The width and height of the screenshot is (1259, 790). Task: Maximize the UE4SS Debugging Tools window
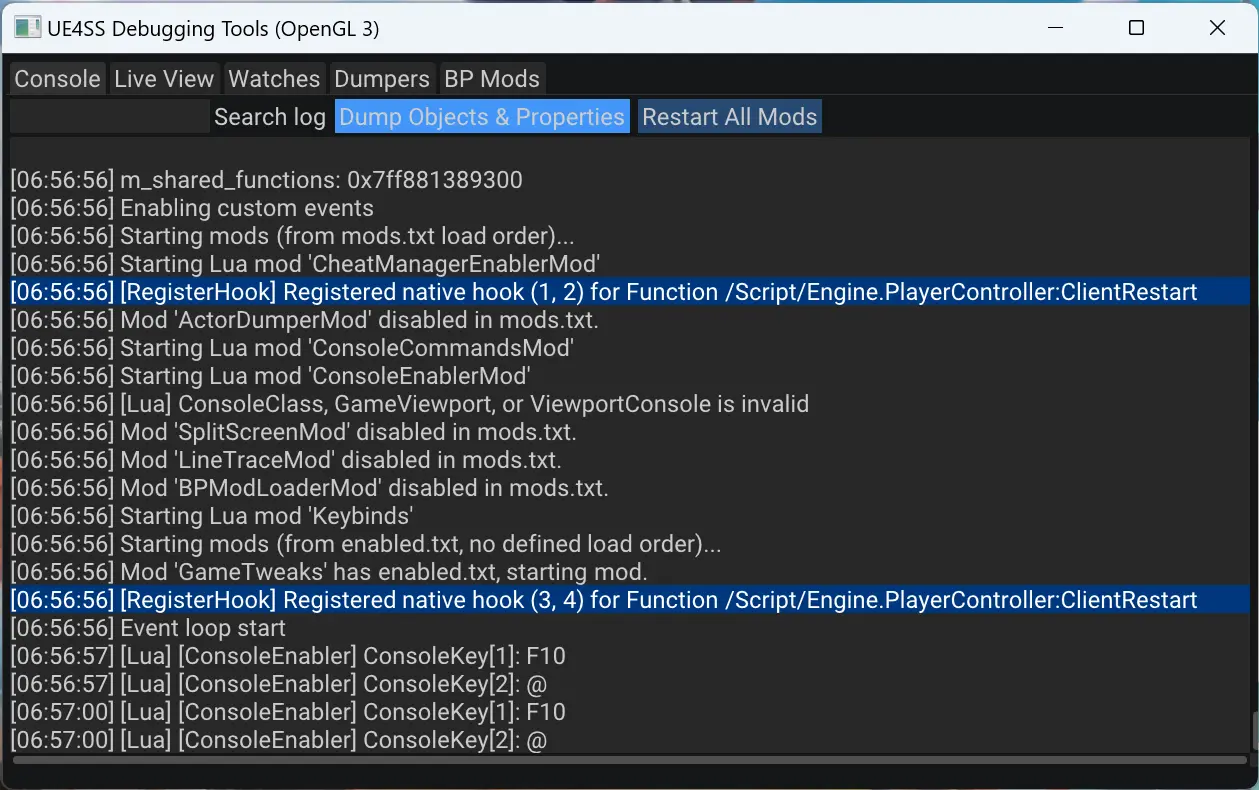tap(1136, 28)
